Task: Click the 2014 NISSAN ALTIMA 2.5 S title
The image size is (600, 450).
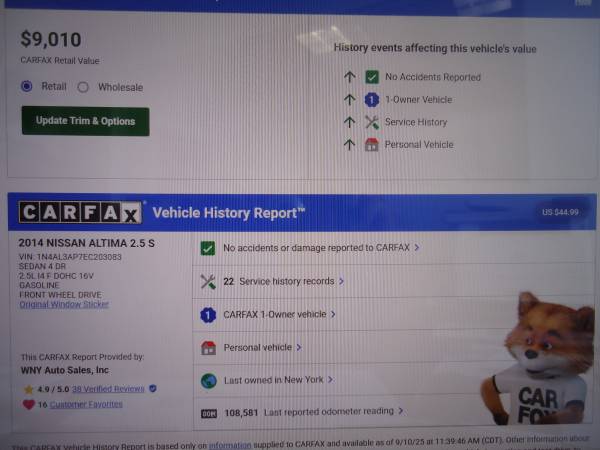Action: [x=86, y=243]
